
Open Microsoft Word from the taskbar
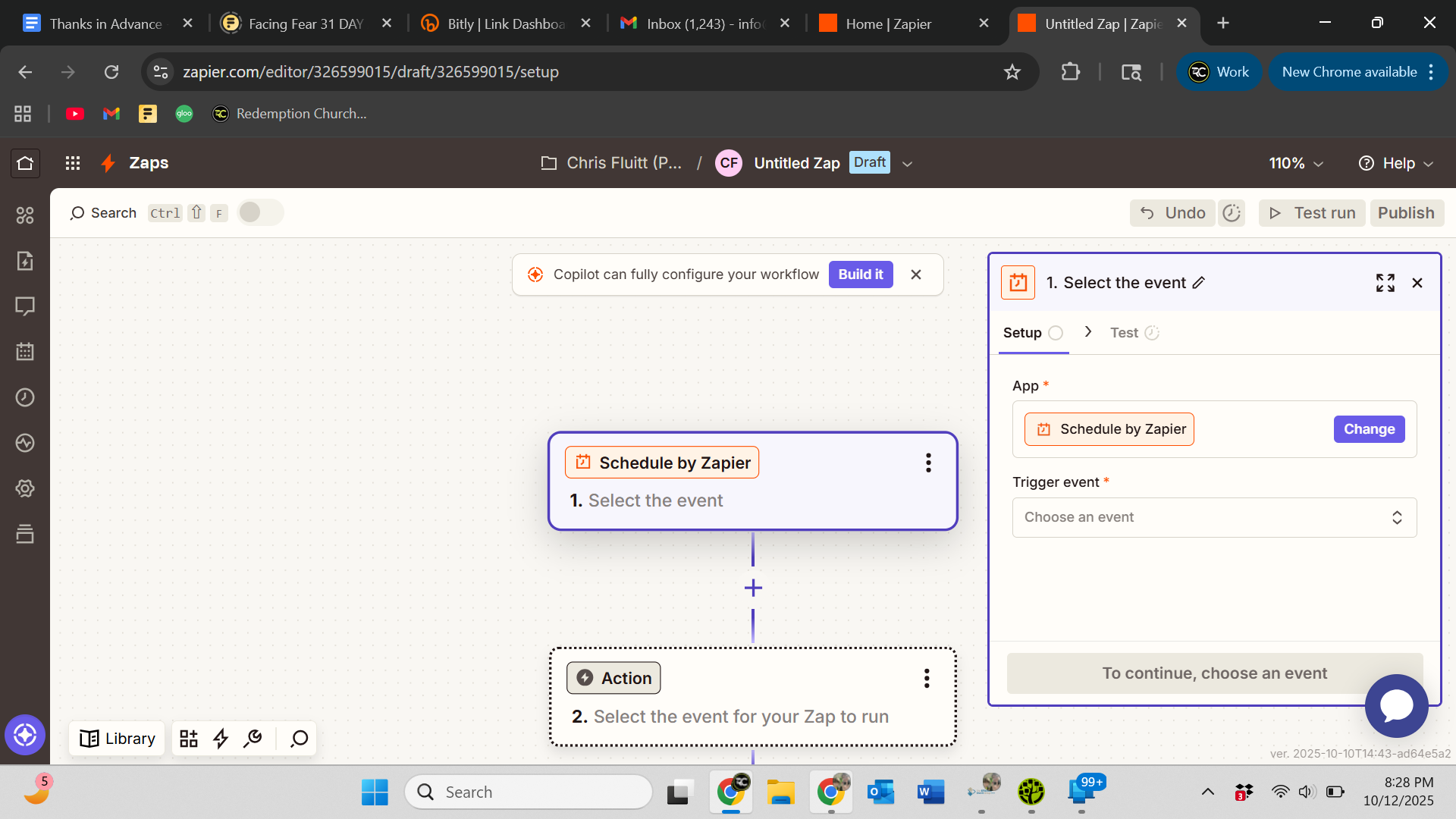(930, 792)
